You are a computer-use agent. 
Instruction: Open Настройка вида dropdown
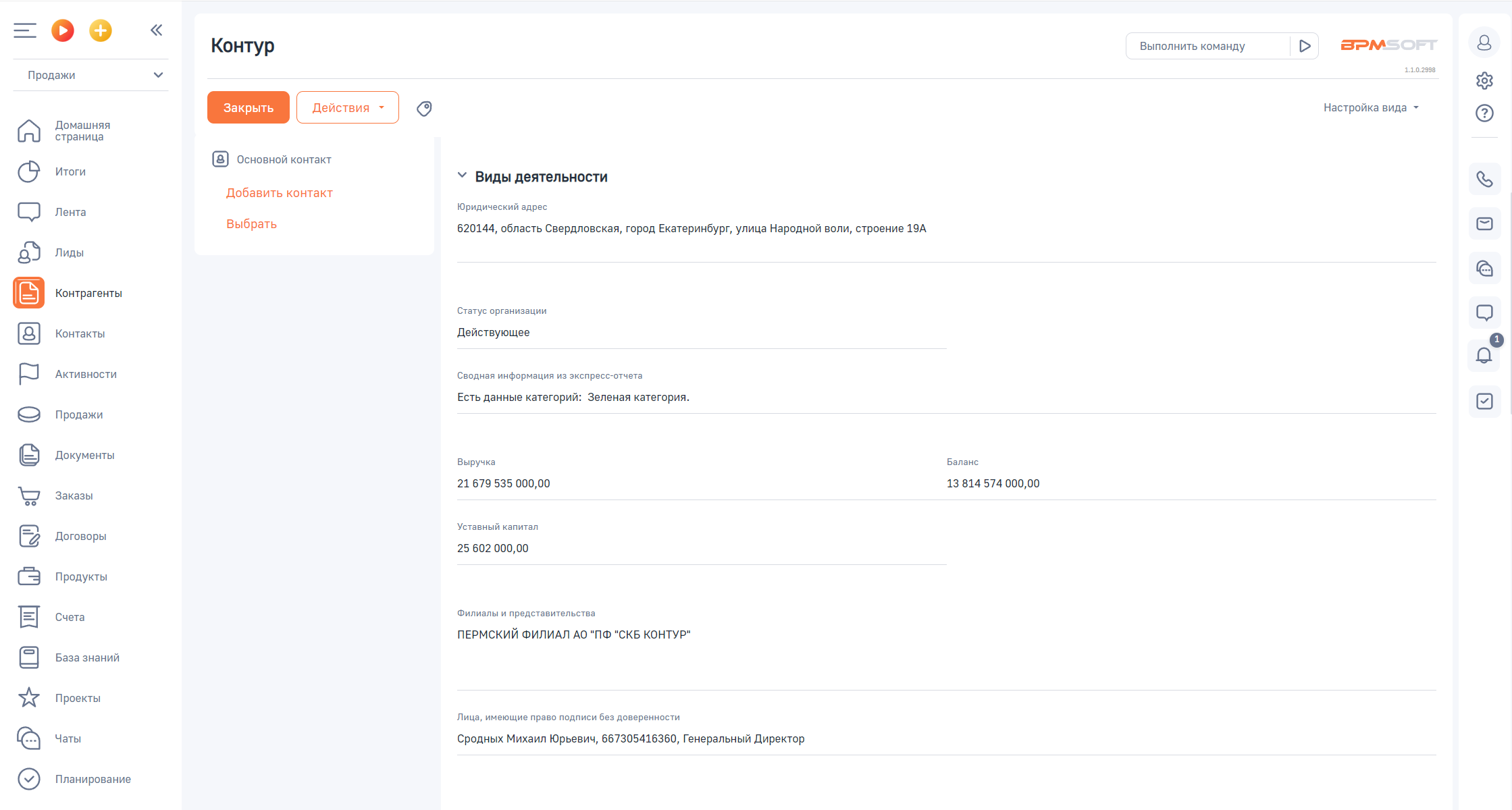[x=1371, y=107]
